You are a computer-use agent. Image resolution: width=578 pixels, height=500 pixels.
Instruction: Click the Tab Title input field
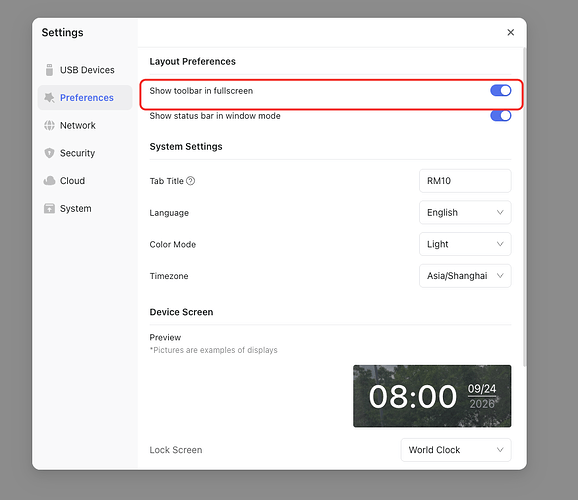[465, 181]
